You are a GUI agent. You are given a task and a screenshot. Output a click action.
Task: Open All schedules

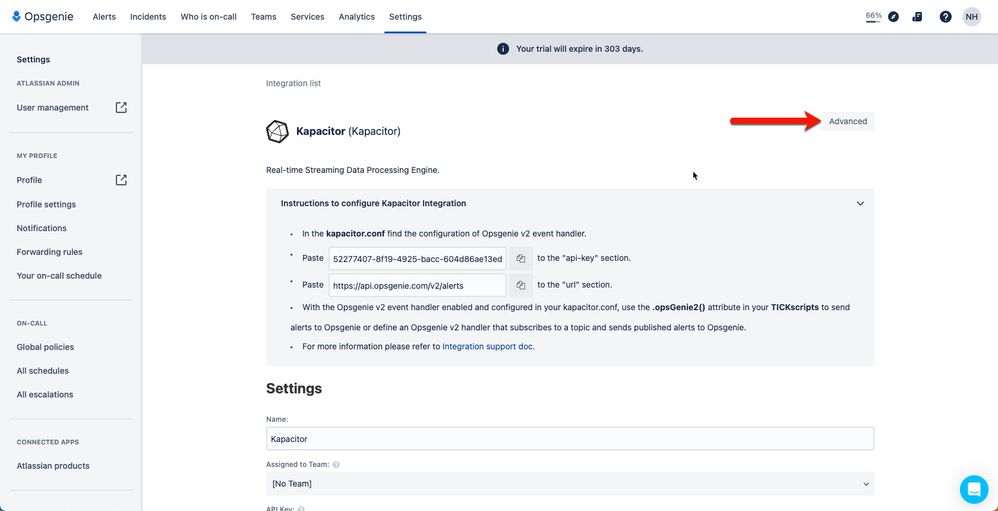pyautogui.click(x=43, y=370)
